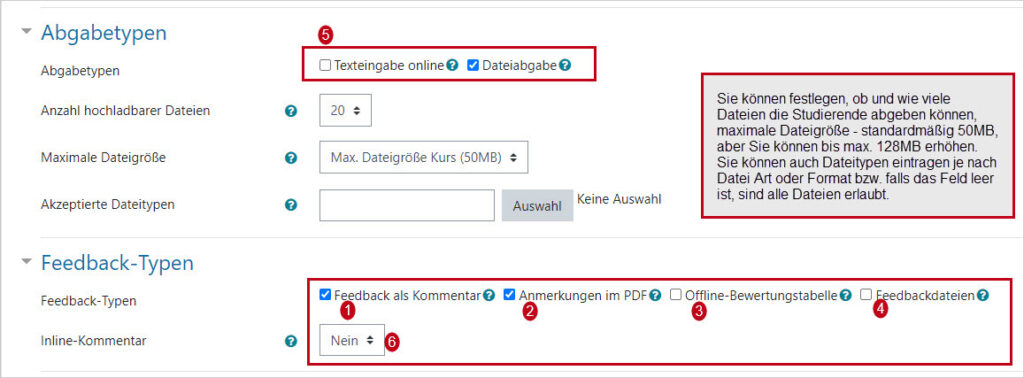This screenshot has height=378, width=1024.
Task: Click the Akzeptierte Dateitypen label
Action: coord(108,204)
